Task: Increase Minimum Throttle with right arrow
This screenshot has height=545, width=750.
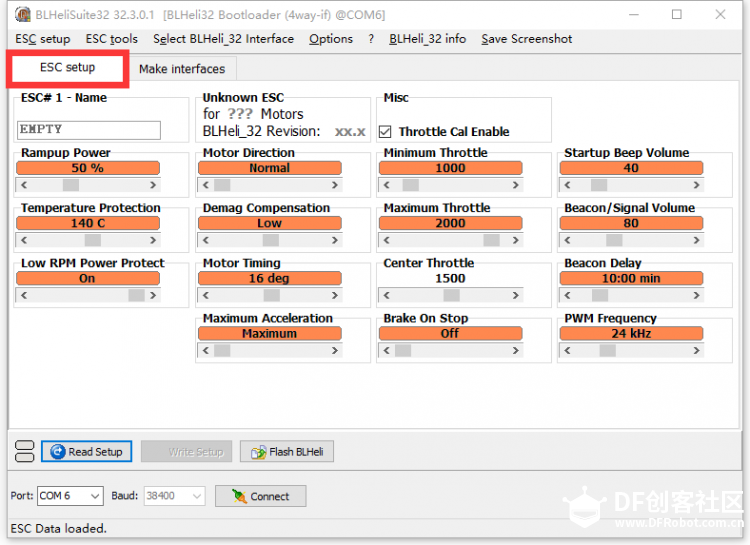Action: 516,185
